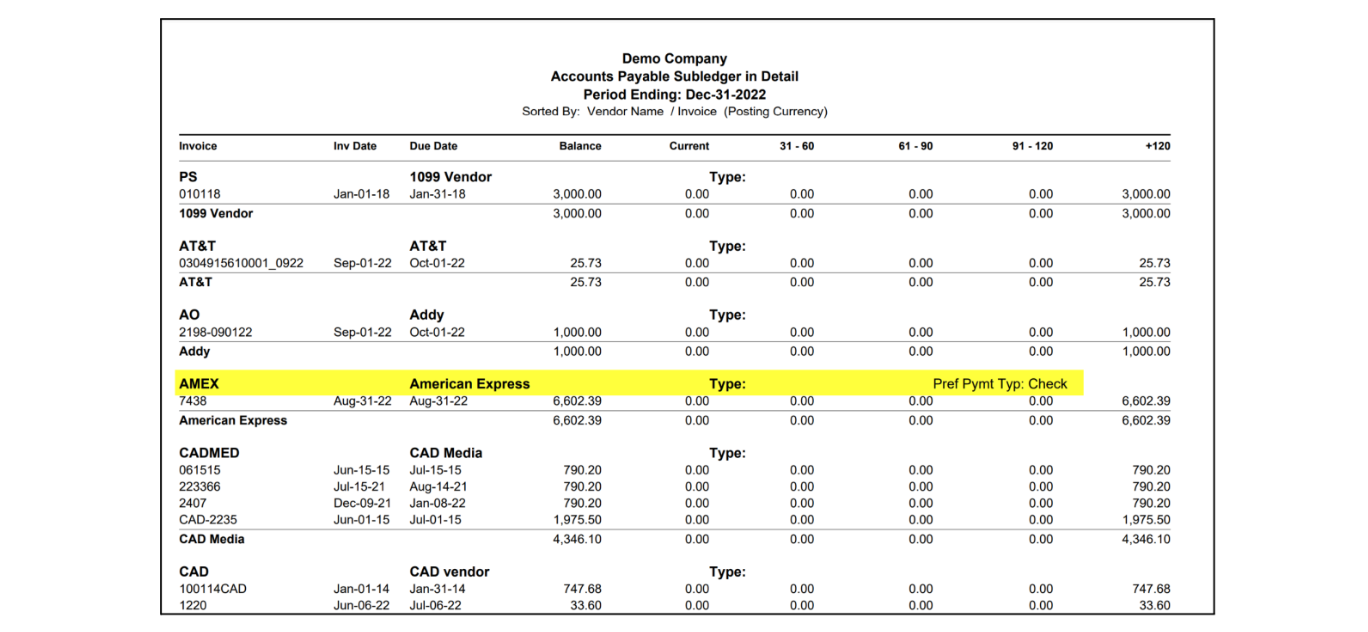
Task: Click the CAD Media subtotal 4,346.10
Action: 577,539
